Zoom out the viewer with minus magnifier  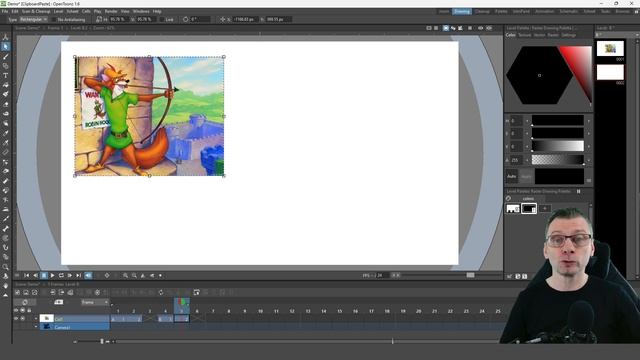[134, 276]
